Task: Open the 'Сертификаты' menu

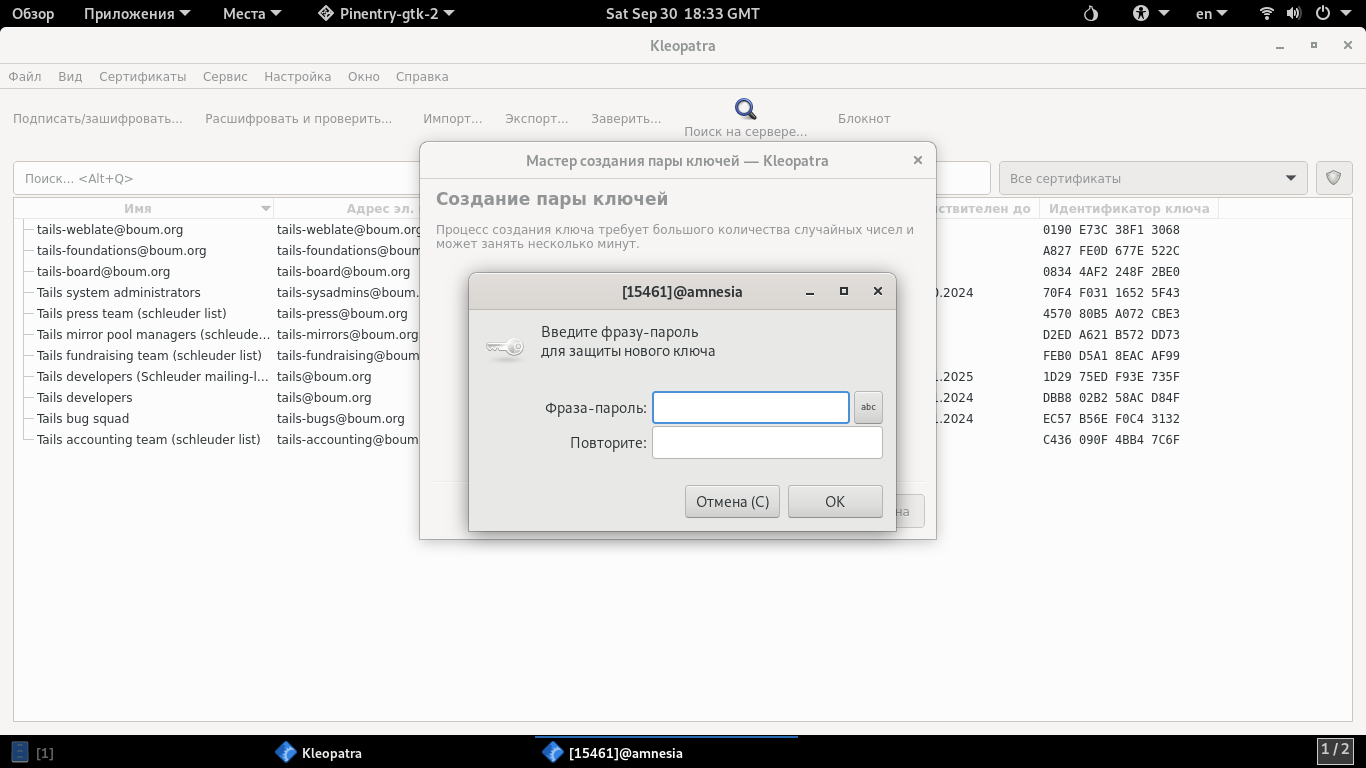Action: [142, 76]
